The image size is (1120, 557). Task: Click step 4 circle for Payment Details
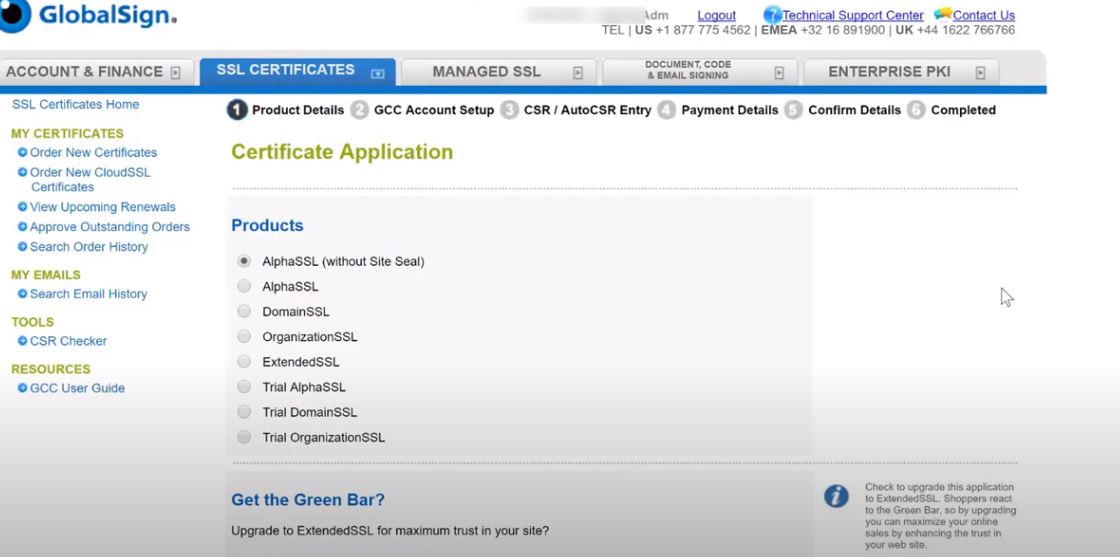click(x=666, y=110)
